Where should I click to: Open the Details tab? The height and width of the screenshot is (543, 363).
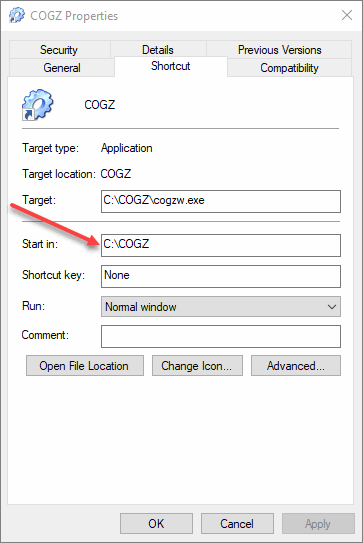coord(158,50)
